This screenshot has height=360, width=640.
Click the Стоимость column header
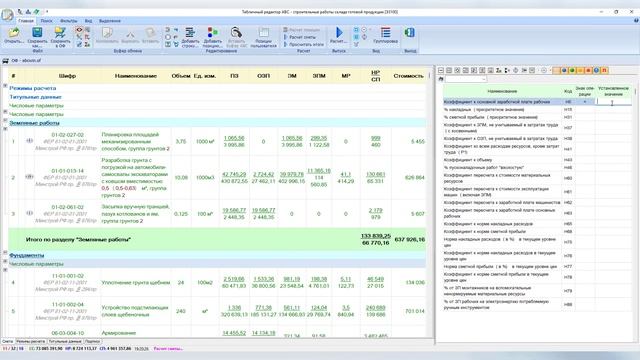pos(408,76)
